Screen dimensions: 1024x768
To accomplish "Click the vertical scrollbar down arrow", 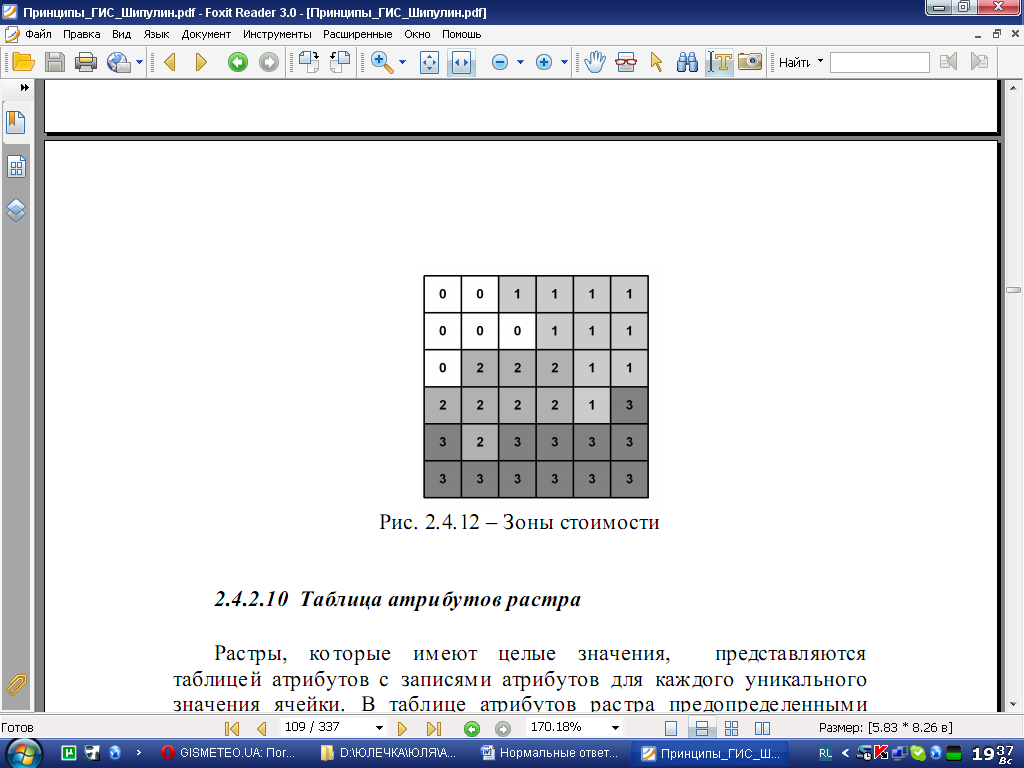I will (x=1013, y=704).
